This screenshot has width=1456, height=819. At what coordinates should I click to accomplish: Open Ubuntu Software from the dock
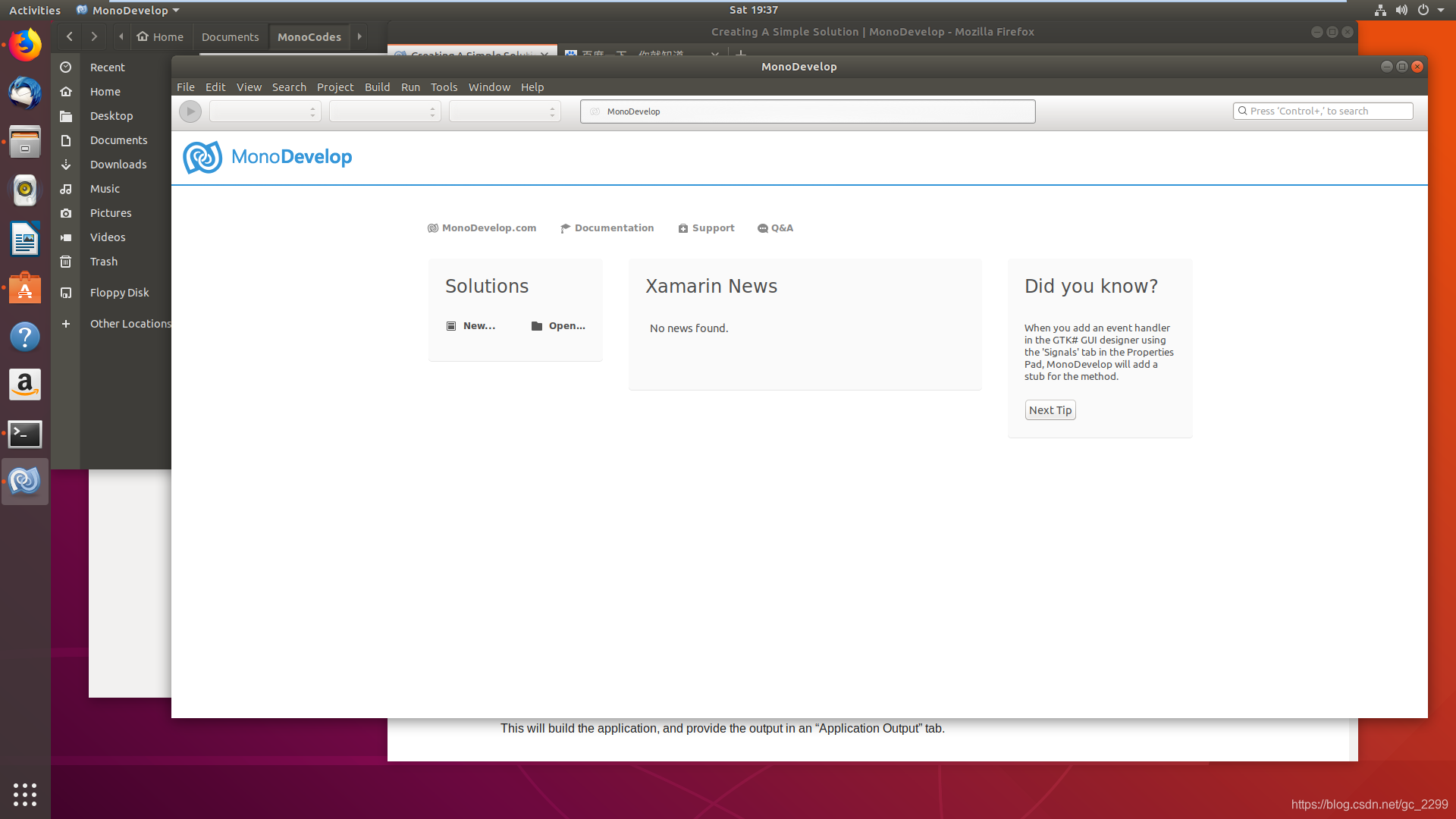tap(25, 288)
